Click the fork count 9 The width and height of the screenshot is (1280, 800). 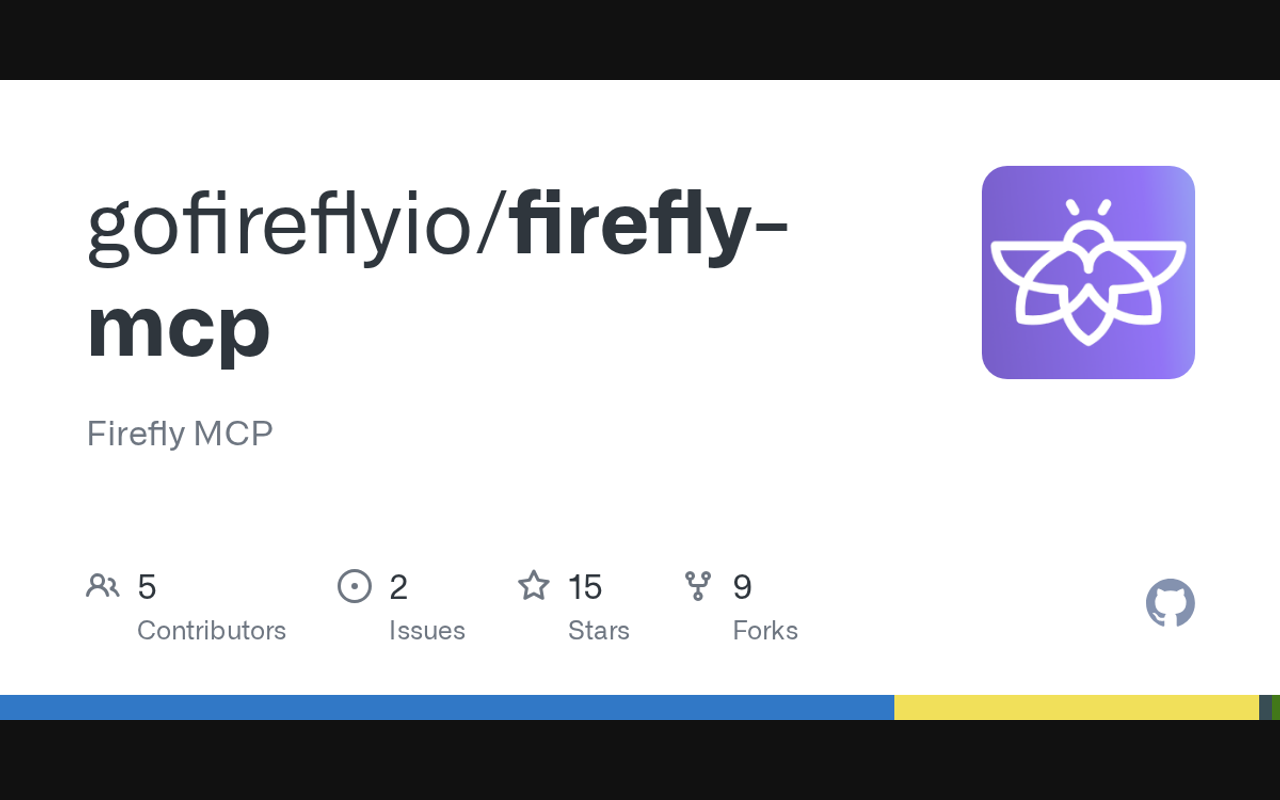742,587
